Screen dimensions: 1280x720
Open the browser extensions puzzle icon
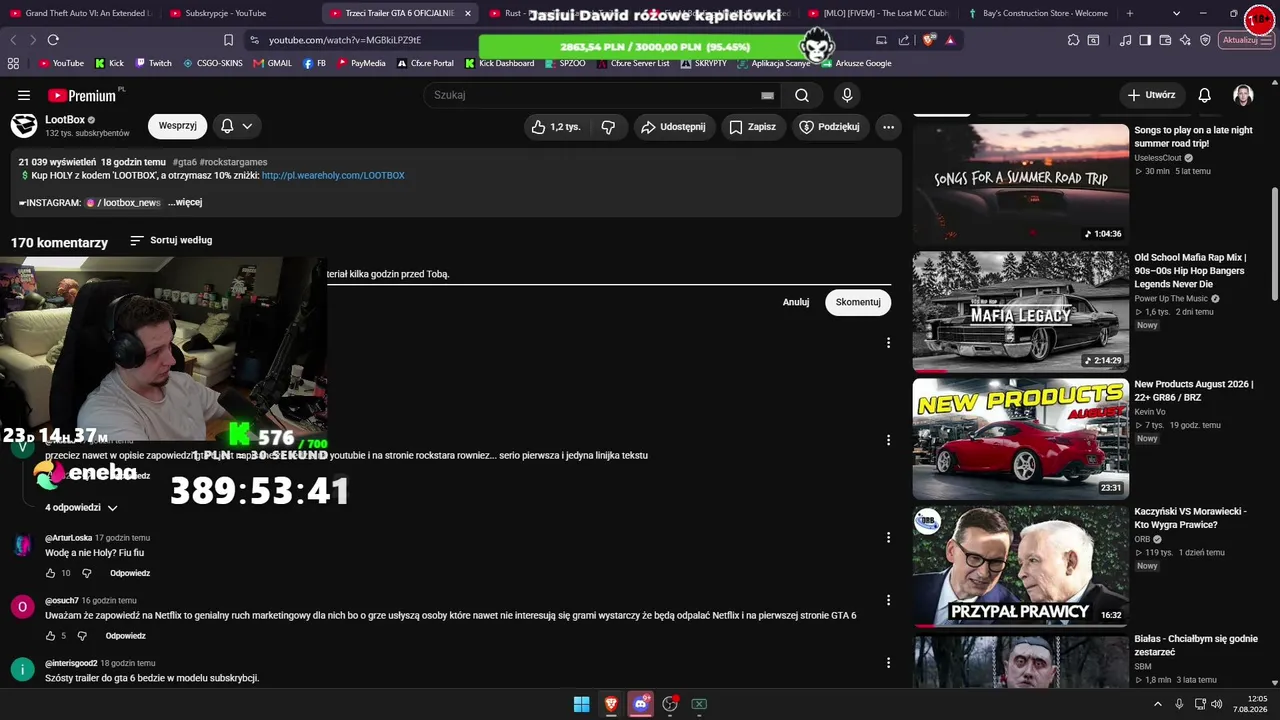pyautogui.click(x=1073, y=40)
